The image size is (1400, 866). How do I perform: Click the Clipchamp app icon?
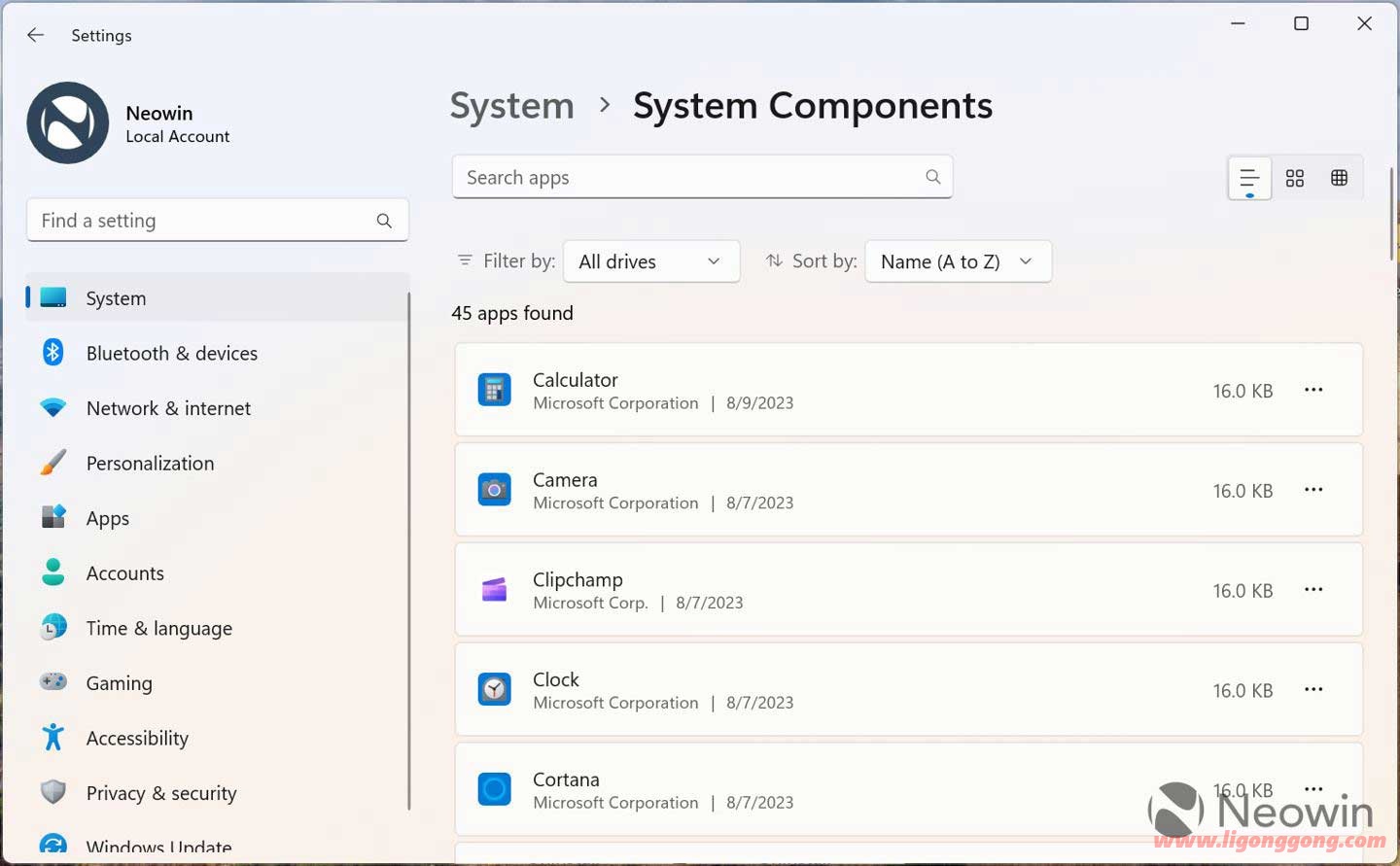(x=495, y=590)
